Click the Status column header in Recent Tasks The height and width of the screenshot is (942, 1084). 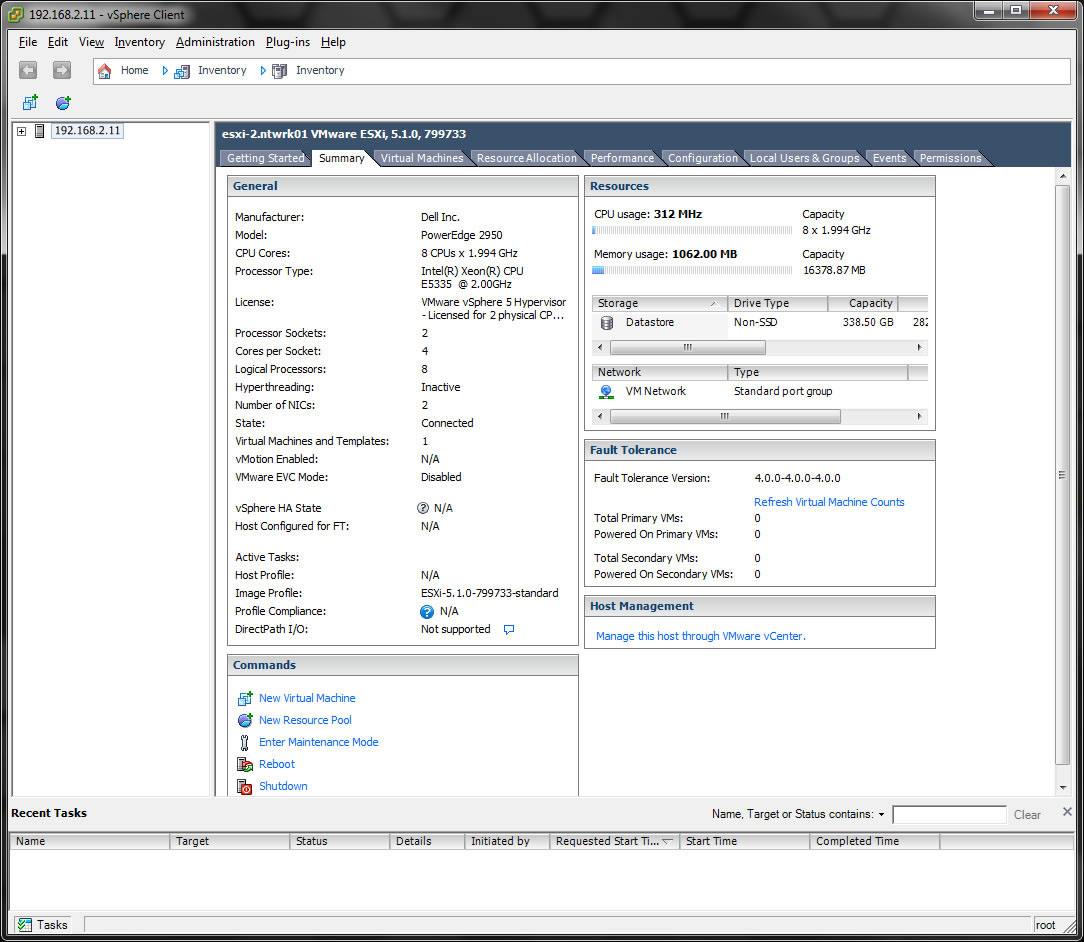pyautogui.click(x=339, y=841)
